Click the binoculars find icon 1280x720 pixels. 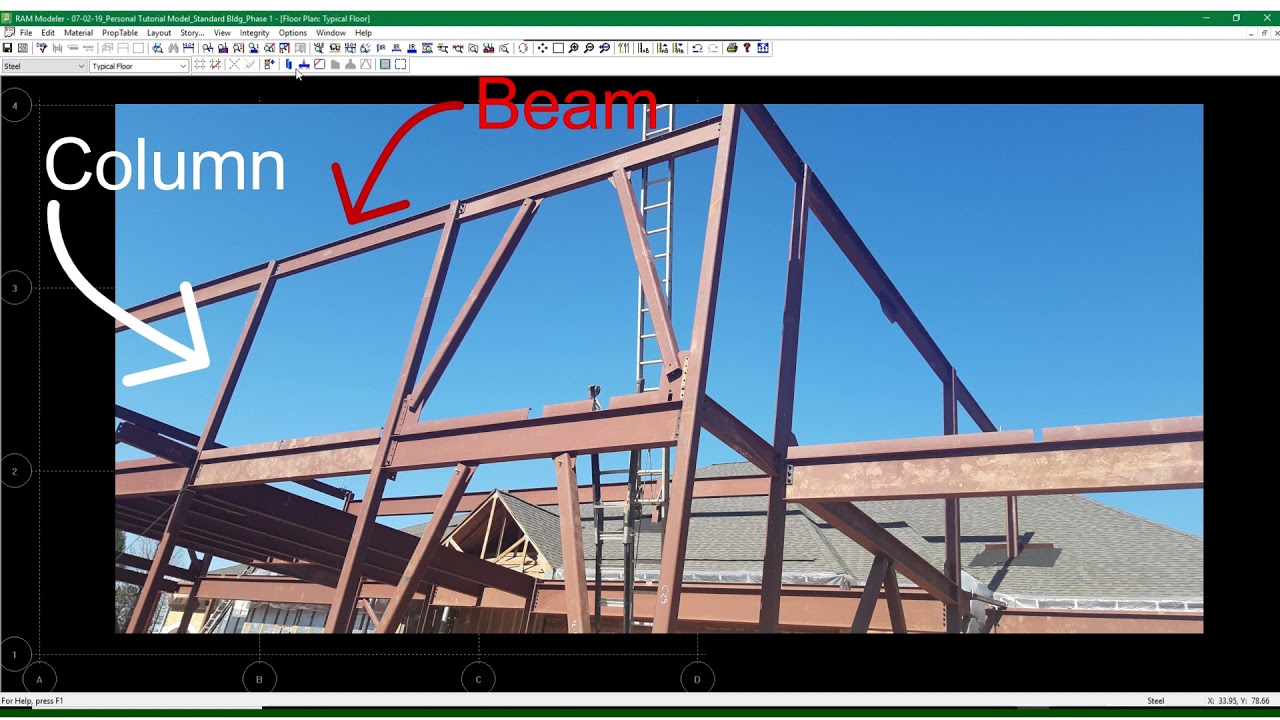[x=173, y=48]
